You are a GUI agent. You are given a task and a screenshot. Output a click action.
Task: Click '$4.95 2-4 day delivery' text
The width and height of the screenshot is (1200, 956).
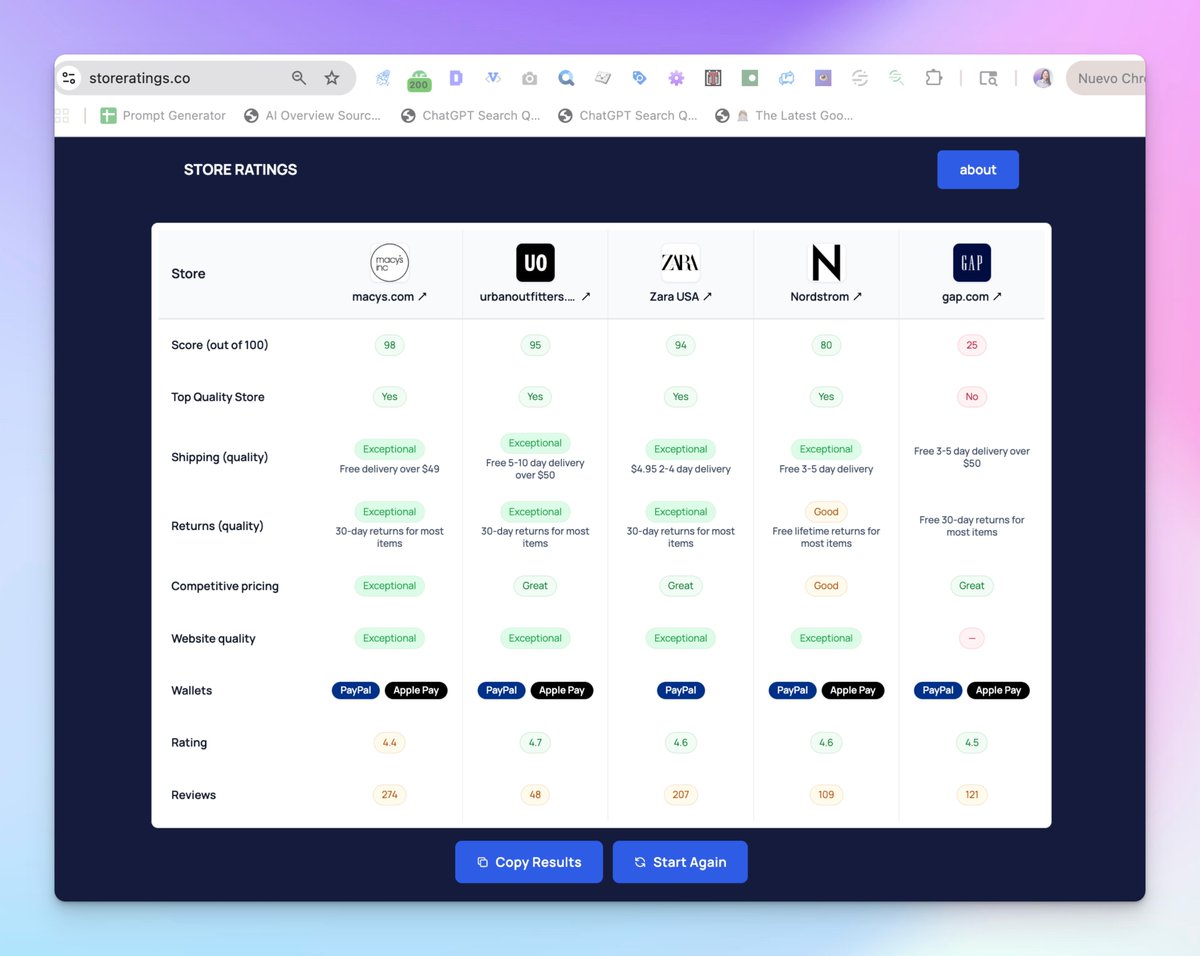pyautogui.click(x=681, y=469)
